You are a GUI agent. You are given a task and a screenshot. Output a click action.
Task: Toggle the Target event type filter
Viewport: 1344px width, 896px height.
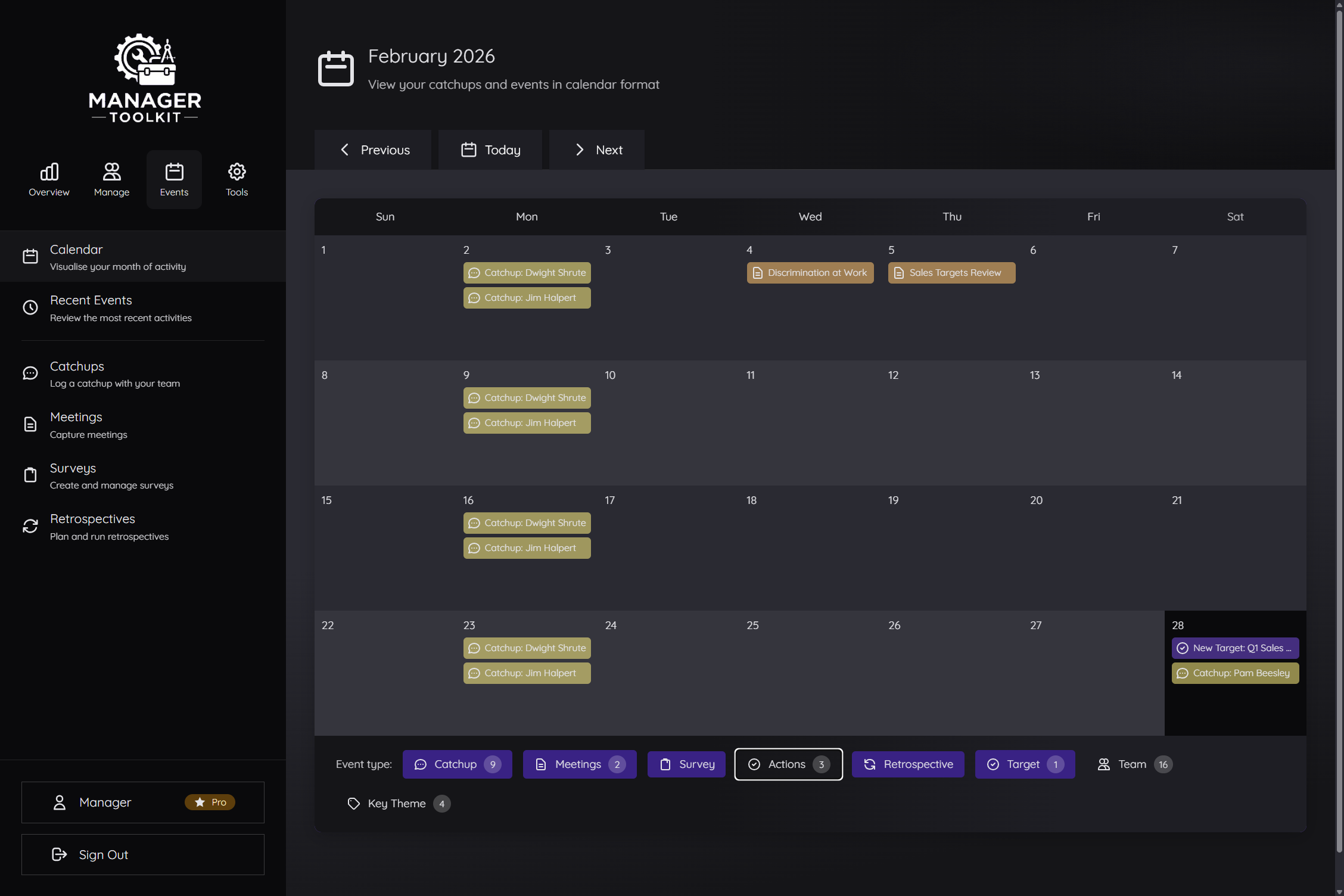click(1024, 764)
